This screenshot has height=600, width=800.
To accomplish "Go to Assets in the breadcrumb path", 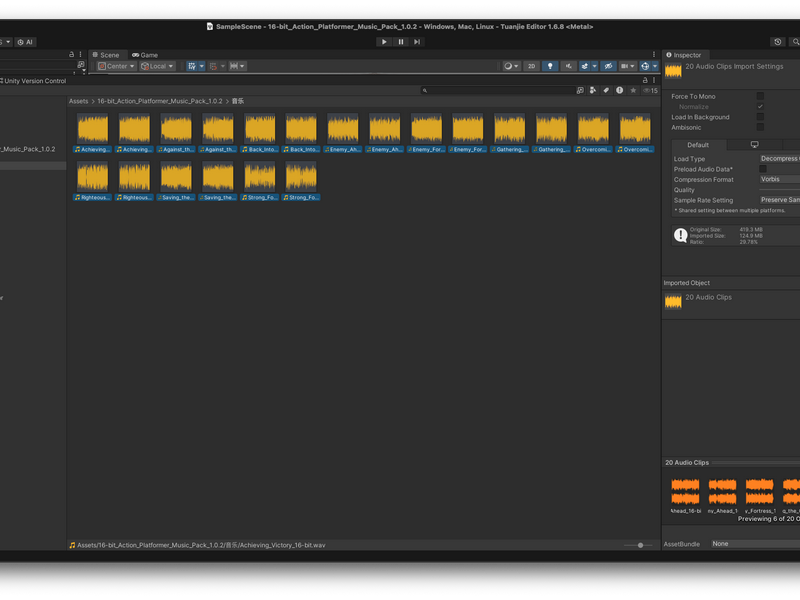I will point(79,101).
